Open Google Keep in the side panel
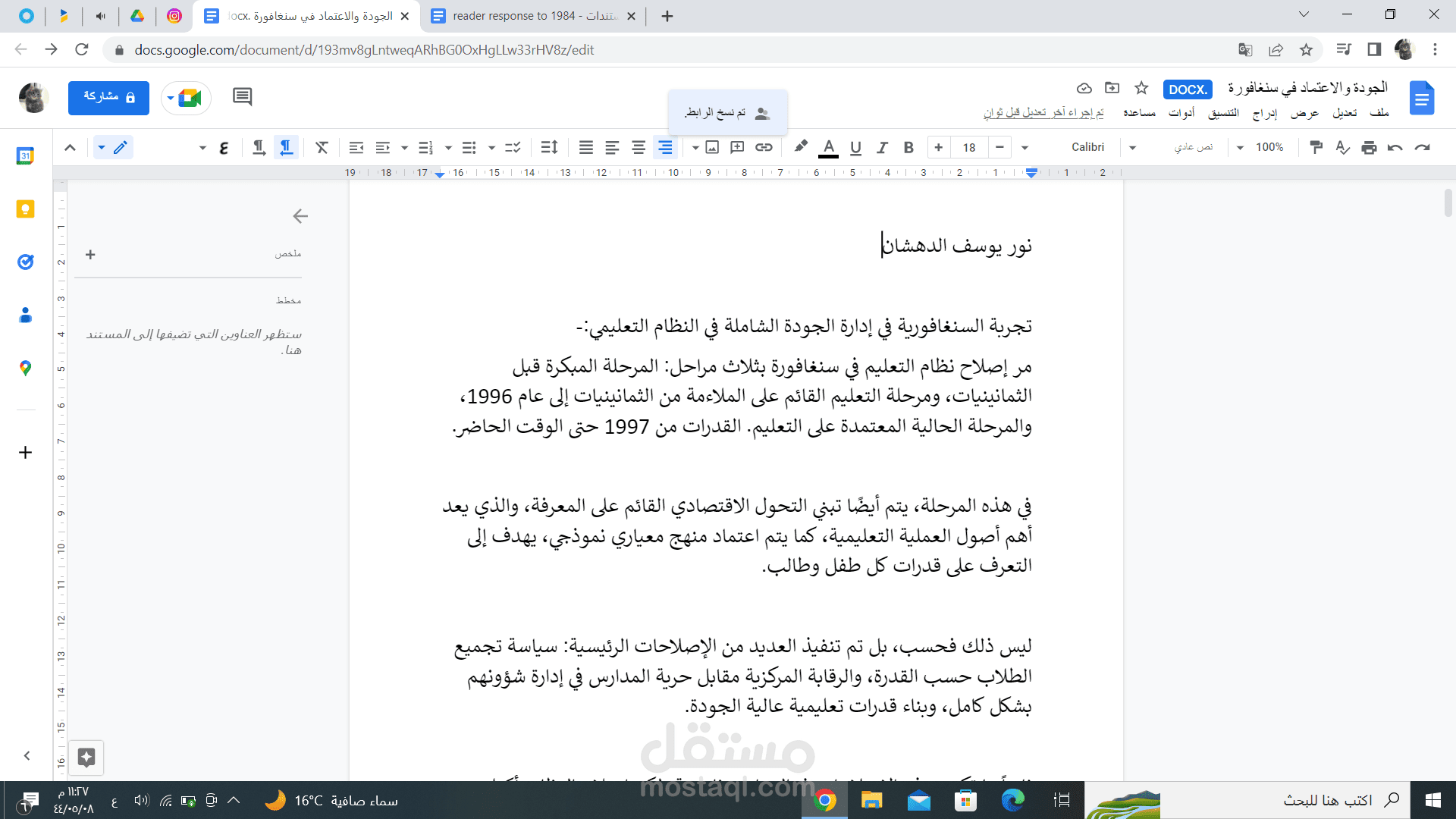Image resolution: width=1456 pixels, height=819 pixels. (x=25, y=209)
